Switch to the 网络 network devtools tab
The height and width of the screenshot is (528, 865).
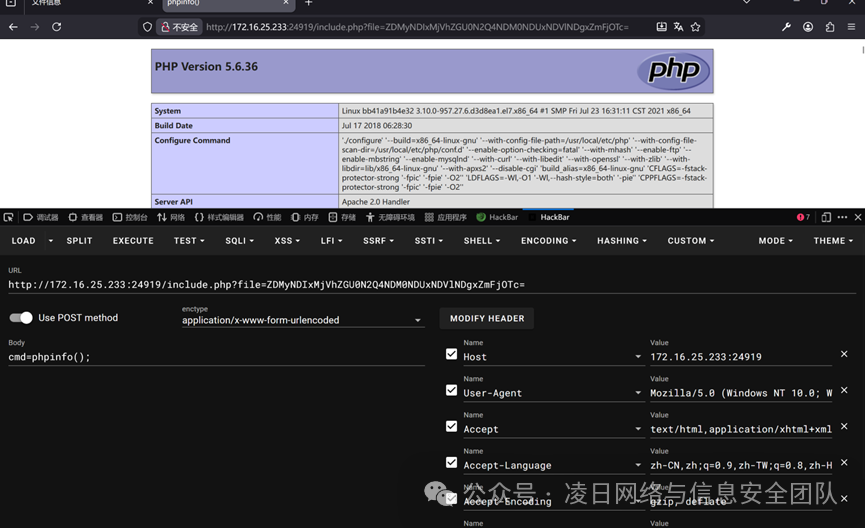pyautogui.click(x=170, y=217)
